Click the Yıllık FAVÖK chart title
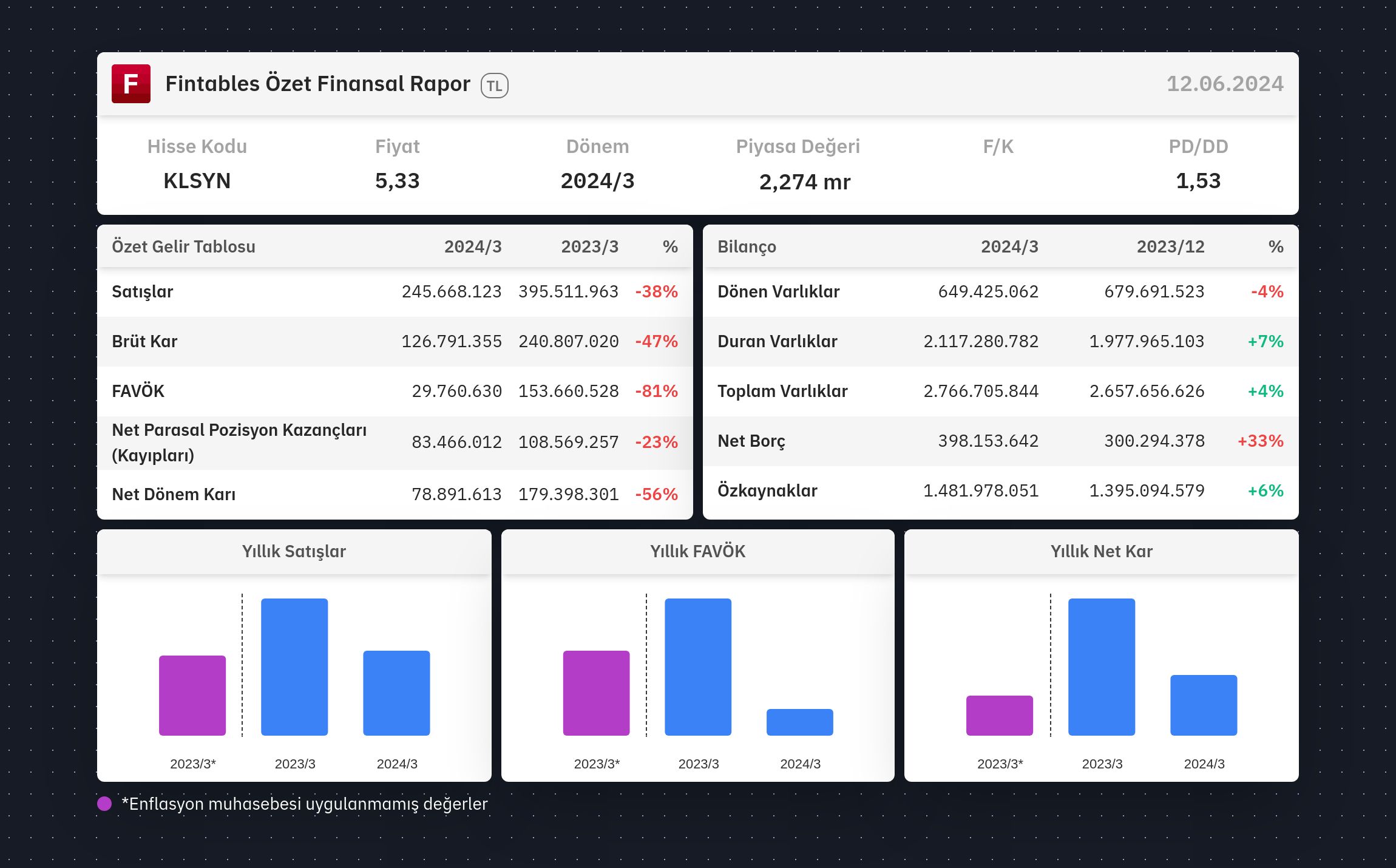The image size is (1396, 868). click(698, 551)
